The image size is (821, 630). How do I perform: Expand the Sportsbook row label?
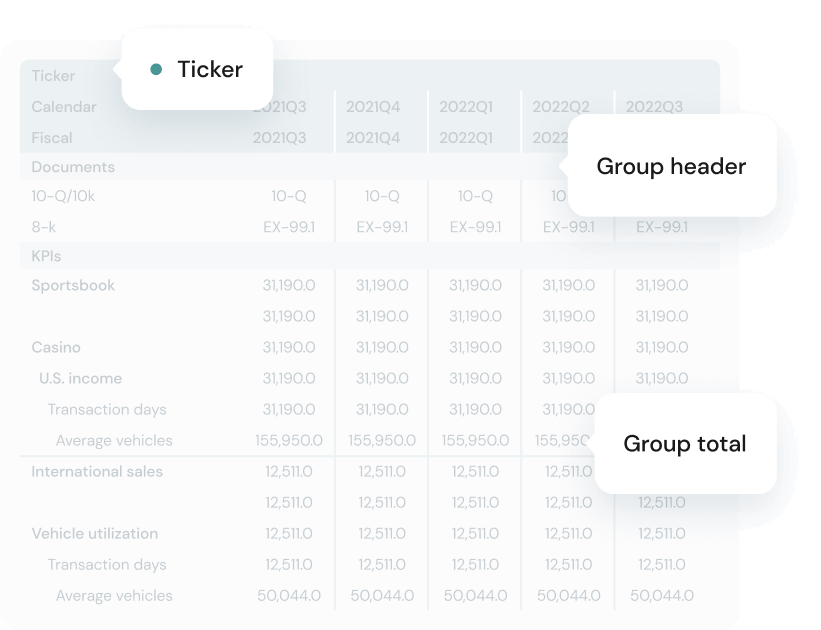coord(73,285)
